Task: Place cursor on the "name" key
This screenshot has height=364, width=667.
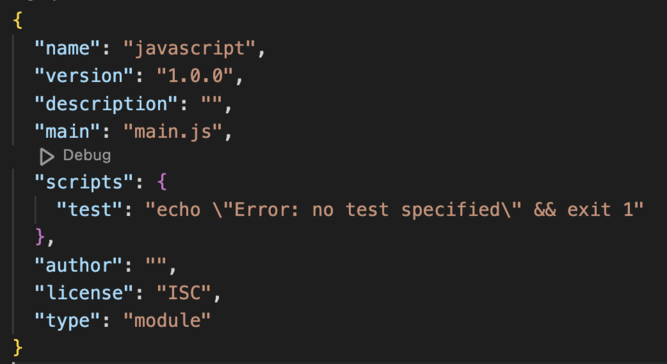Action: coord(68,48)
